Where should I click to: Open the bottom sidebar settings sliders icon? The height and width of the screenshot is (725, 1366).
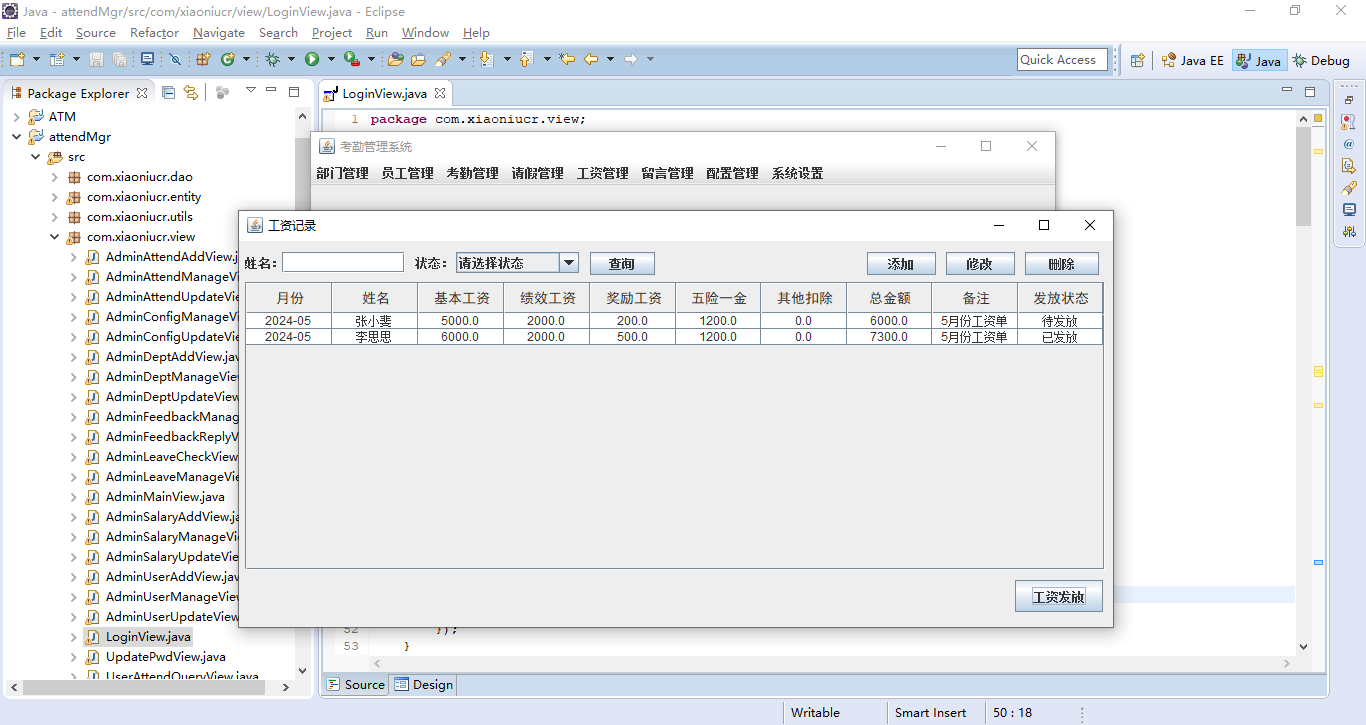[x=1349, y=232]
